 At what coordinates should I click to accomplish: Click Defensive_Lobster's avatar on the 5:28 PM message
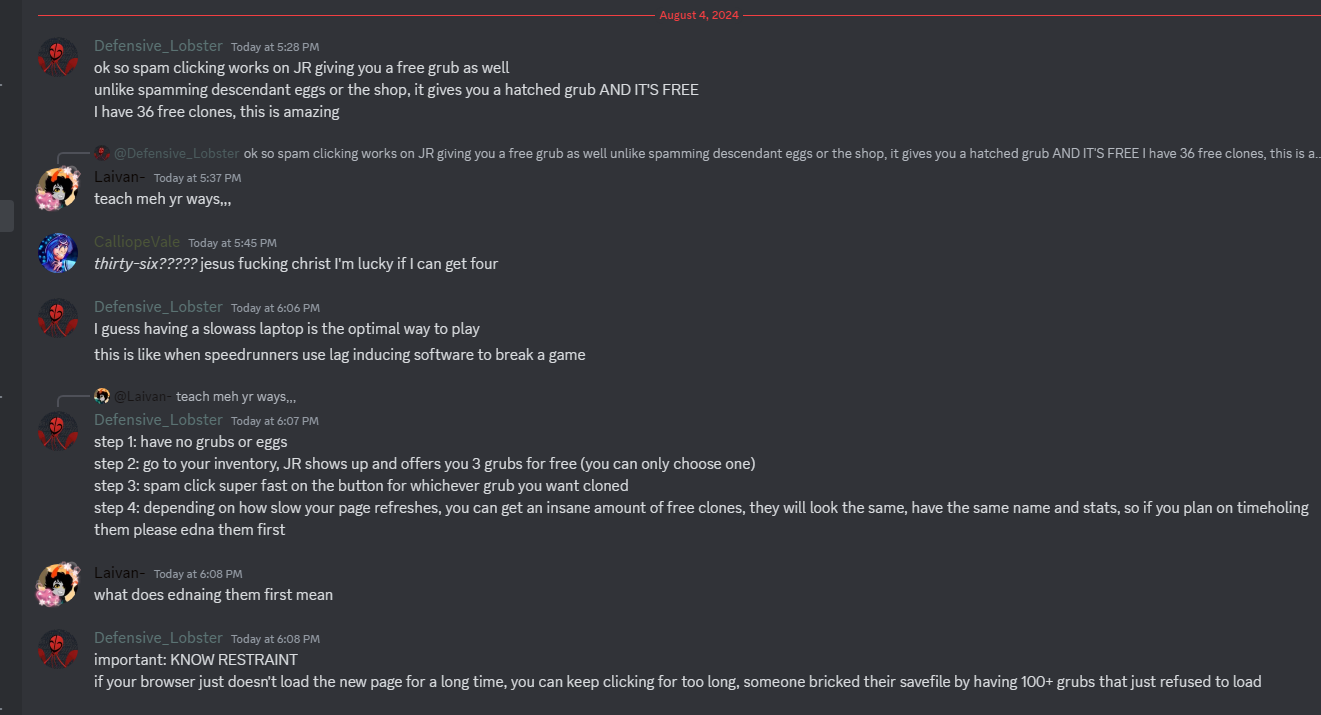click(x=57, y=57)
